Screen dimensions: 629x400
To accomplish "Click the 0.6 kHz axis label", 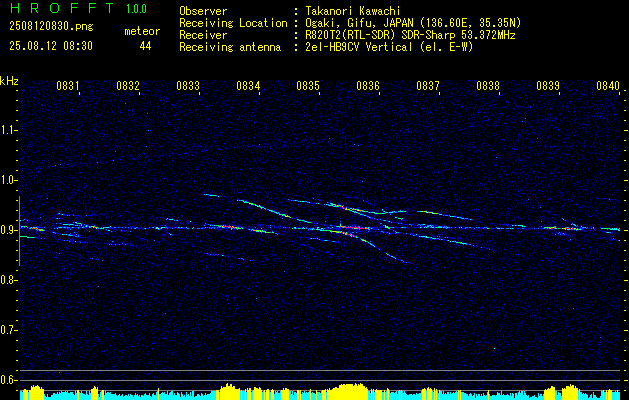I will [8, 380].
